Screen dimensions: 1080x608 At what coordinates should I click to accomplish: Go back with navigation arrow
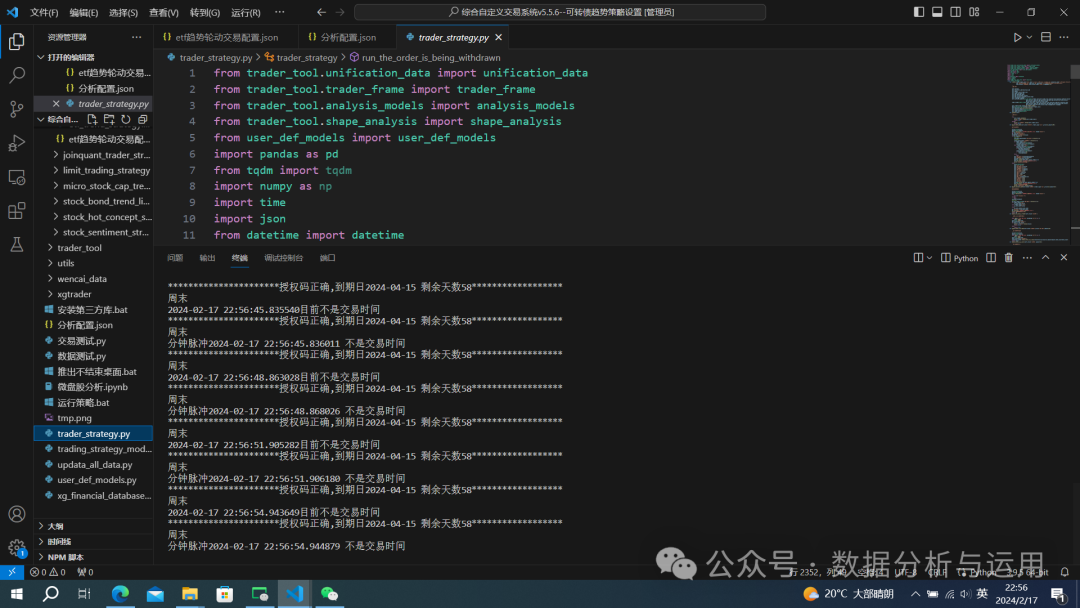click(322, 12)
